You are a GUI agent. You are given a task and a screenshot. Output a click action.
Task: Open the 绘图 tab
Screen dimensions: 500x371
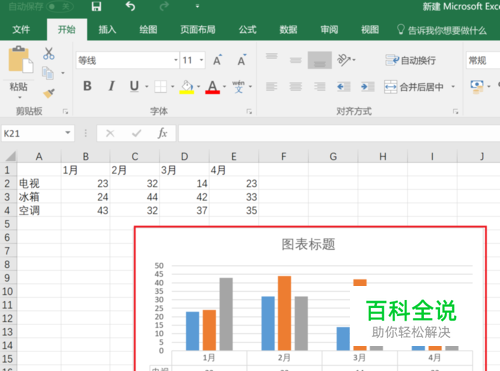148,30
